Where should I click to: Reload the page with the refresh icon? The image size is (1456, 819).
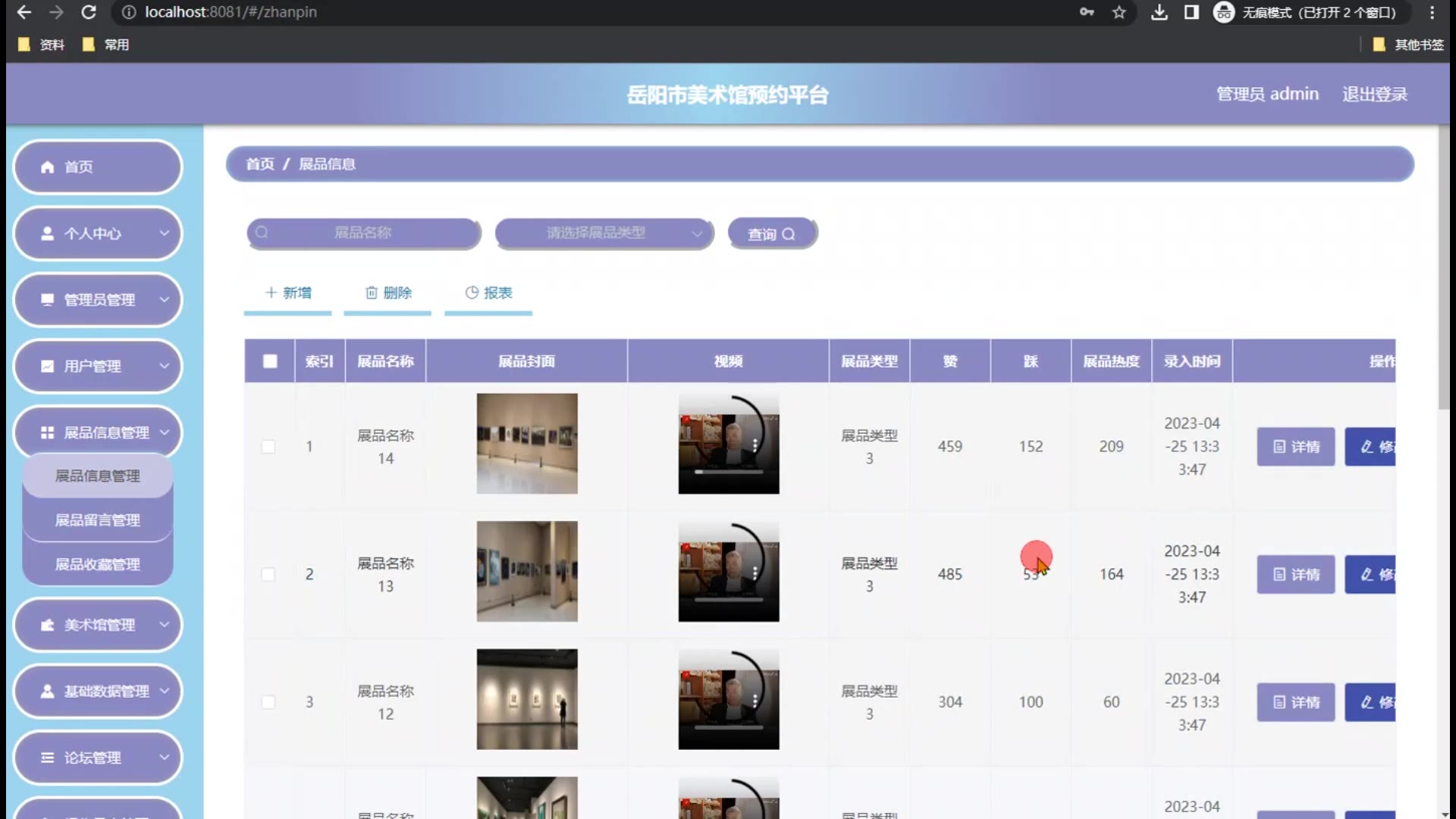[x=89, y=12]
